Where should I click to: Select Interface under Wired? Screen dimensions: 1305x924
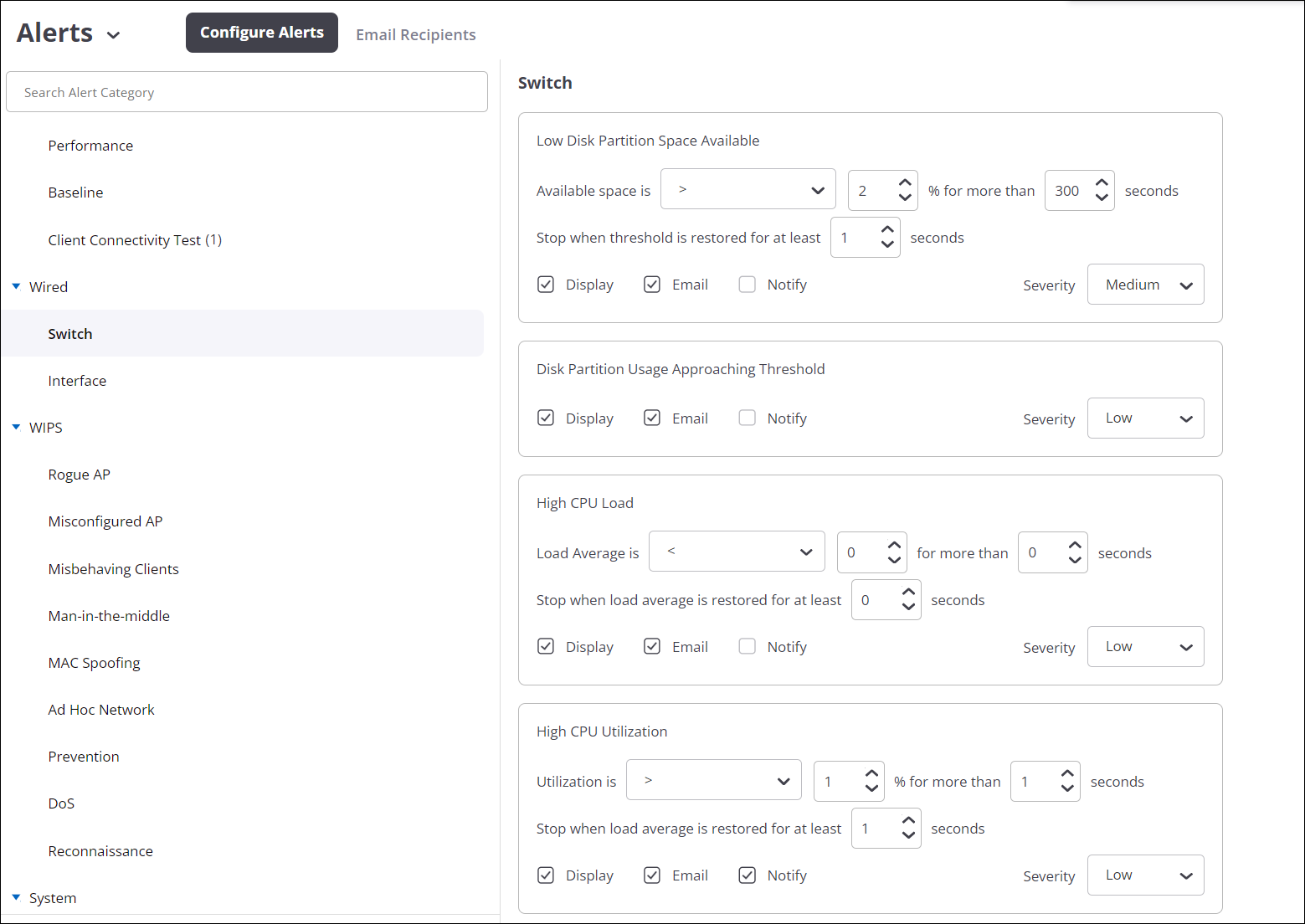[x=77, y=380]
